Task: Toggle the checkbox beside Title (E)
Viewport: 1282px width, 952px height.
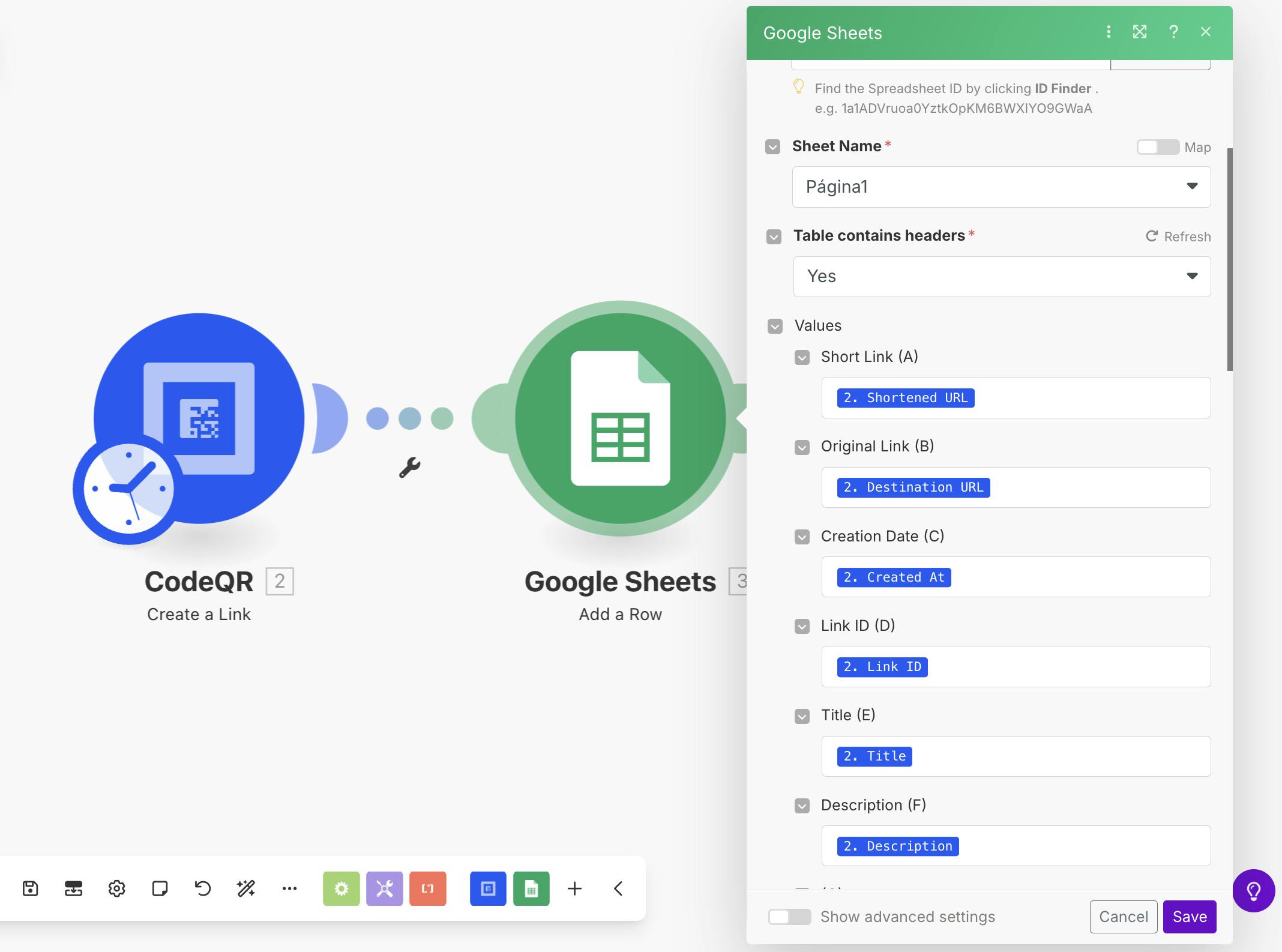Action: click(x=802, y=716)
